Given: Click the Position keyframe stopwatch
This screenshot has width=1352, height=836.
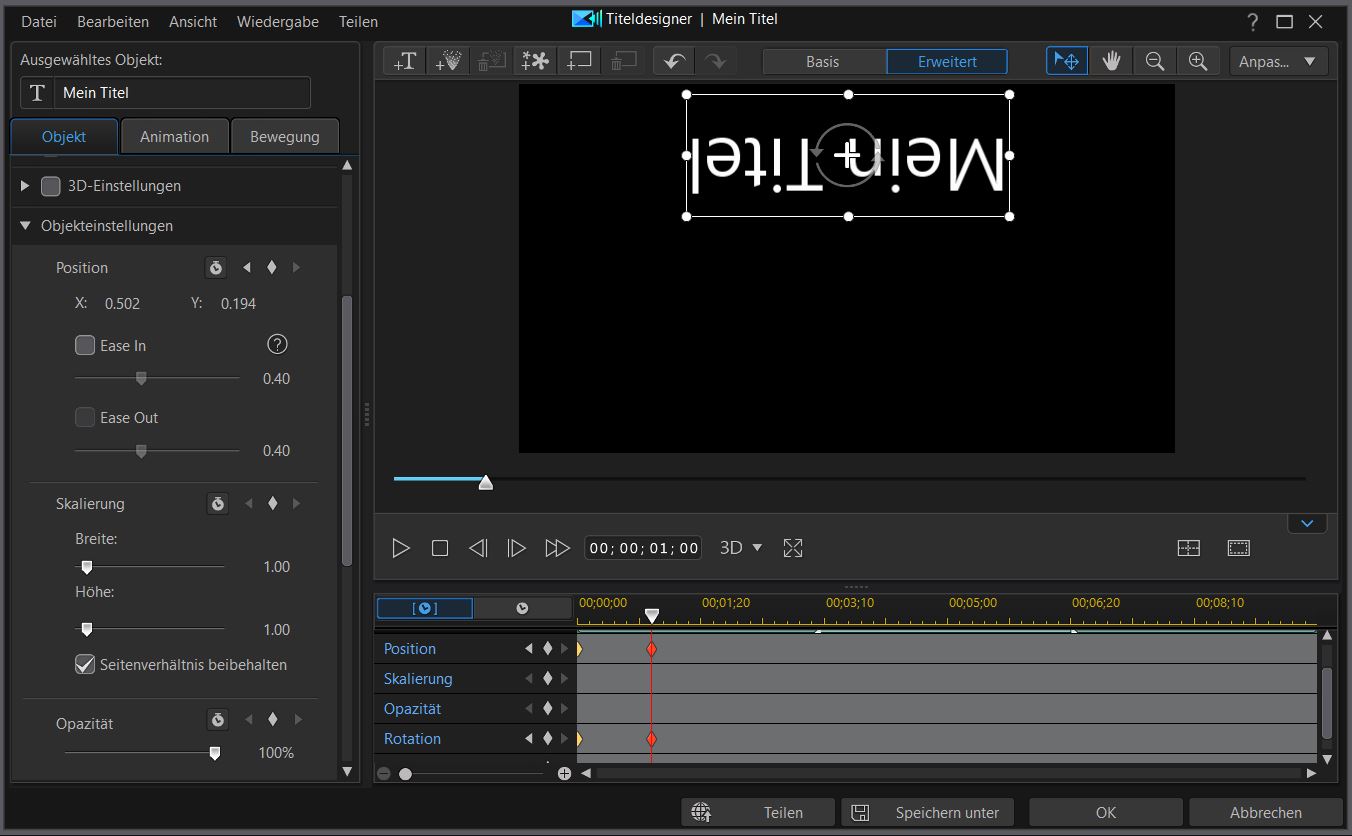Looking at the screenshot, I should pos(215,267).
